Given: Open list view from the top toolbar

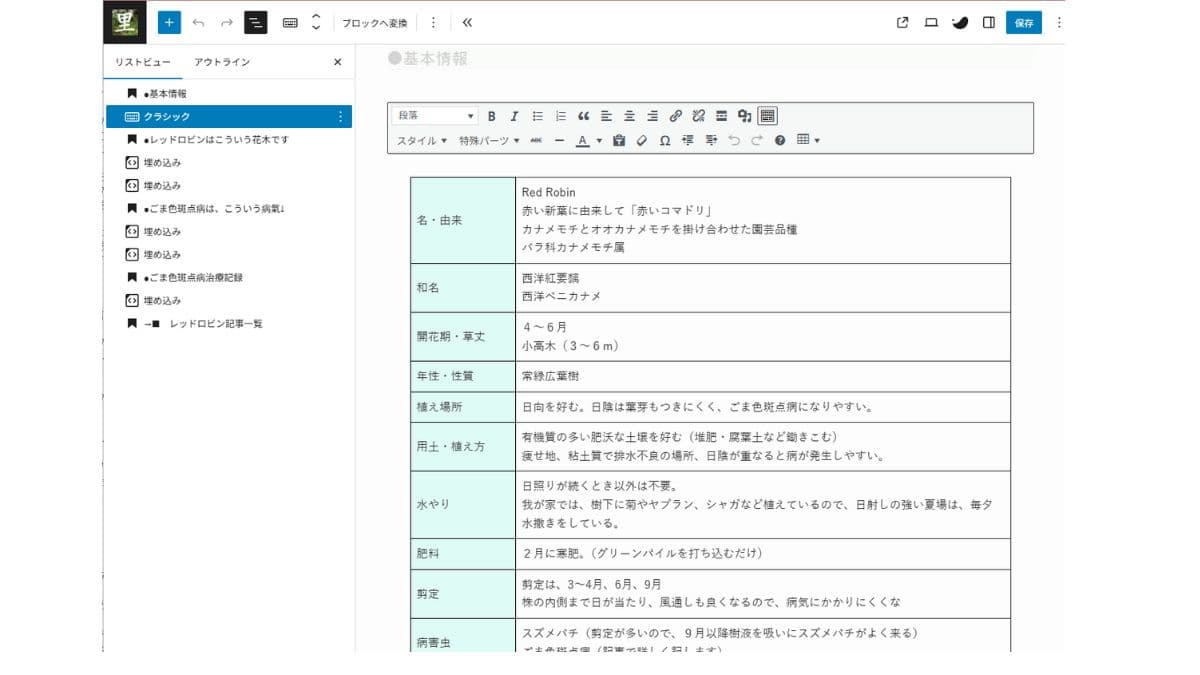Looking at the screenshot, I should (256, 21).
